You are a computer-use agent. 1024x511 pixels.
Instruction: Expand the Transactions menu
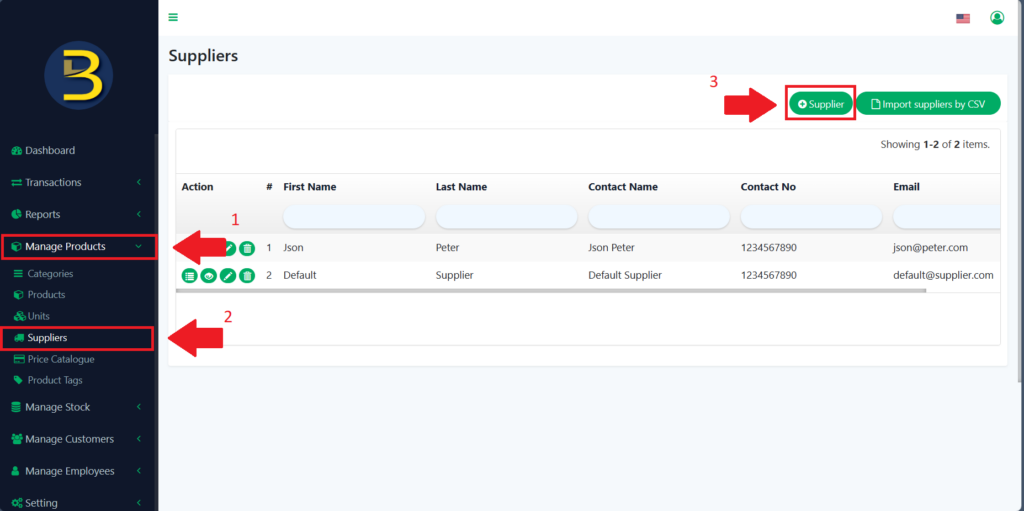pyautogui.click(x=78, y=182)
